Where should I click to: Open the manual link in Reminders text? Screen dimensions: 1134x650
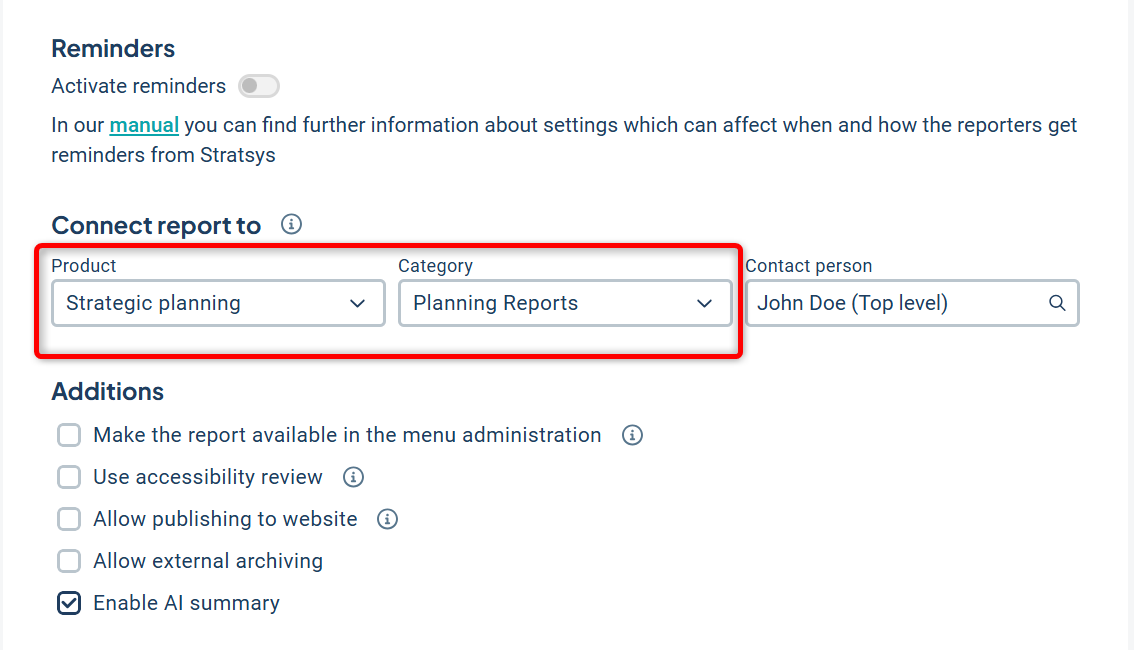point(144,125)
